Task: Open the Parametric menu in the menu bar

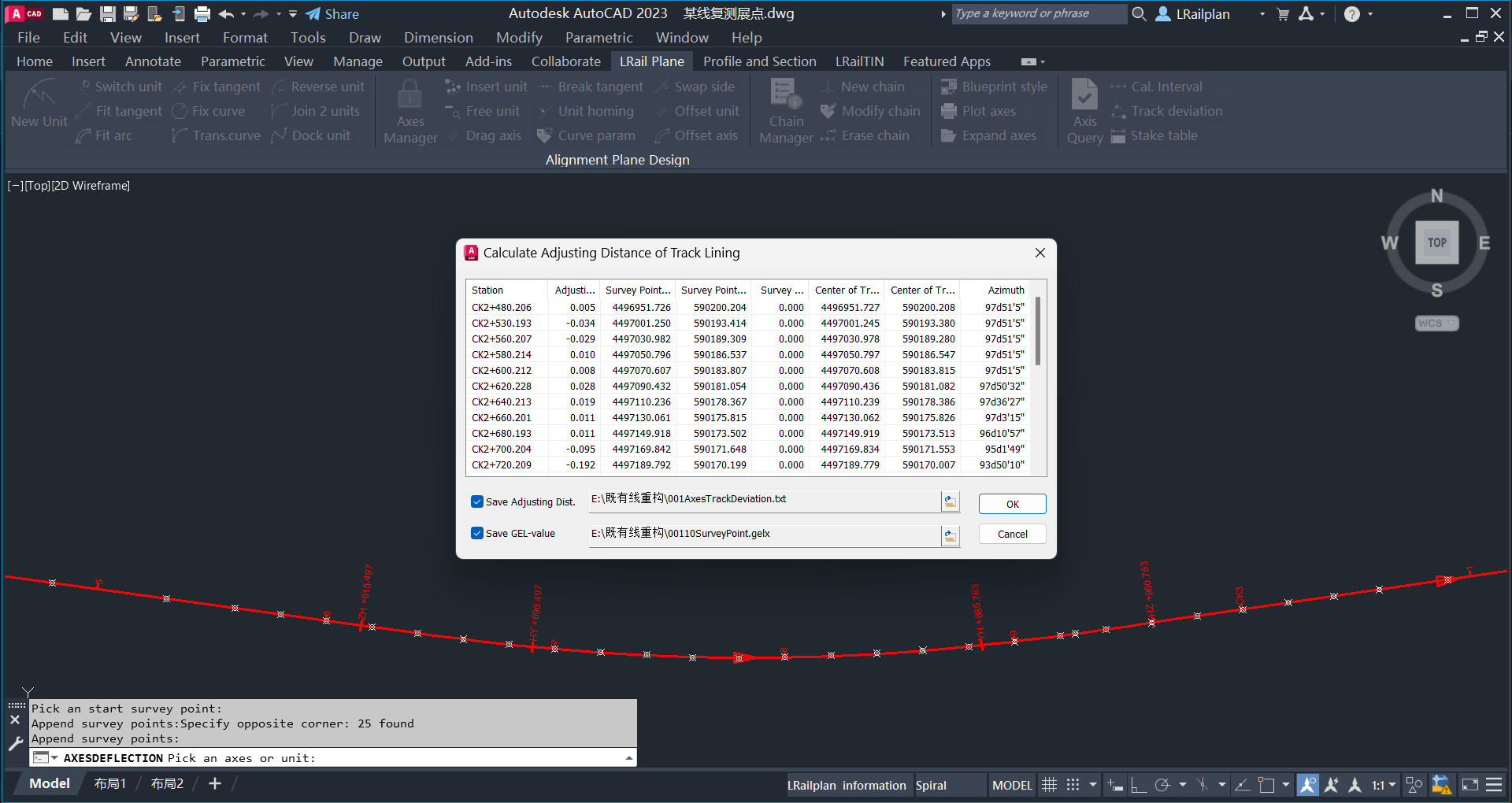Action: [x=598, y=38]
